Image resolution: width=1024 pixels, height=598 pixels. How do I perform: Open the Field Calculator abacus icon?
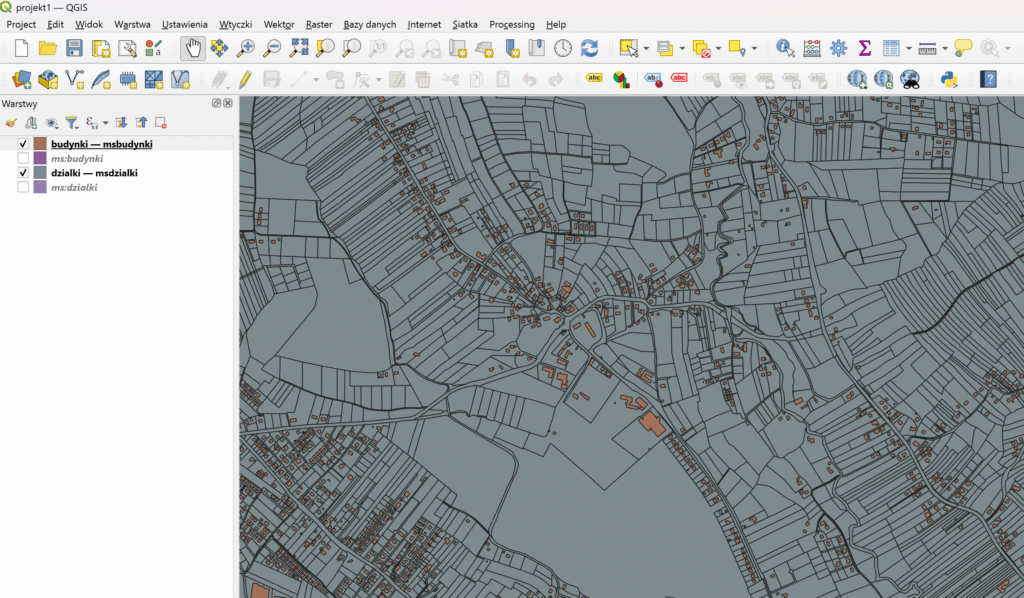tap(812, 47)
